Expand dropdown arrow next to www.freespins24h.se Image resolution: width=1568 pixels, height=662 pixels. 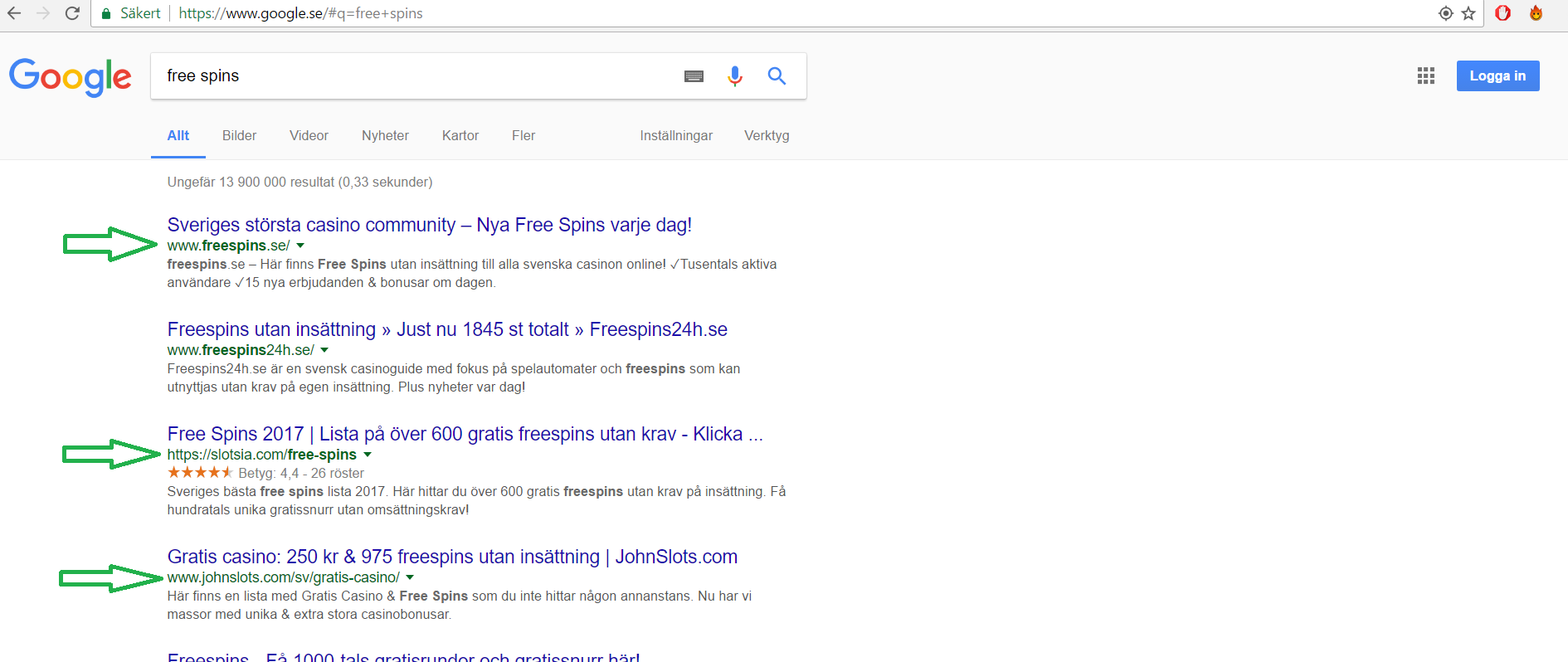click(324, 350)
